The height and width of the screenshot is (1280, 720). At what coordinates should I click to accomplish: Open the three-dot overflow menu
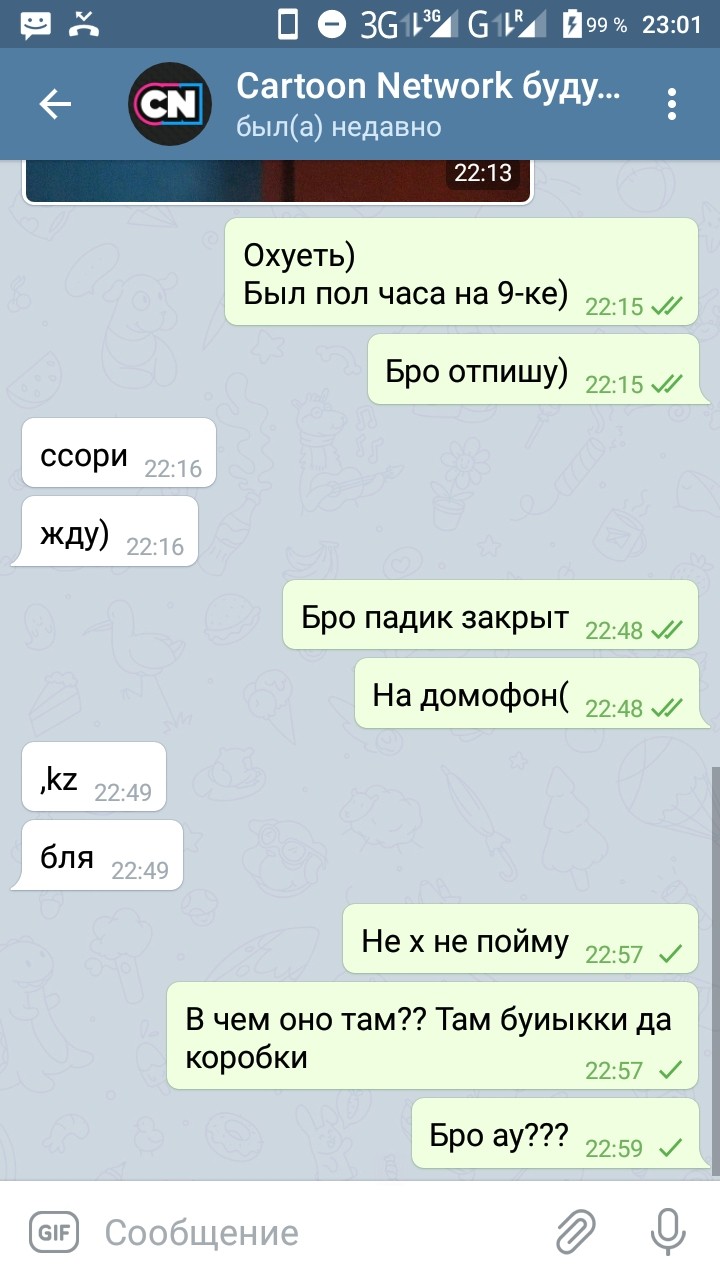672,104
